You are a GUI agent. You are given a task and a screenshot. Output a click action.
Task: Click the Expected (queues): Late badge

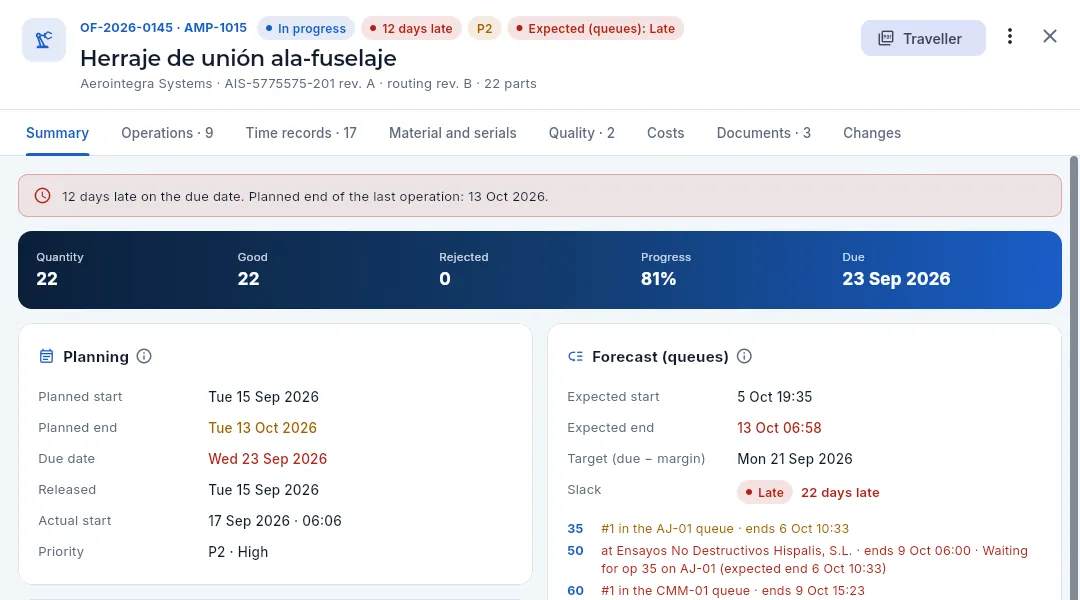click(x=596, y=28)
